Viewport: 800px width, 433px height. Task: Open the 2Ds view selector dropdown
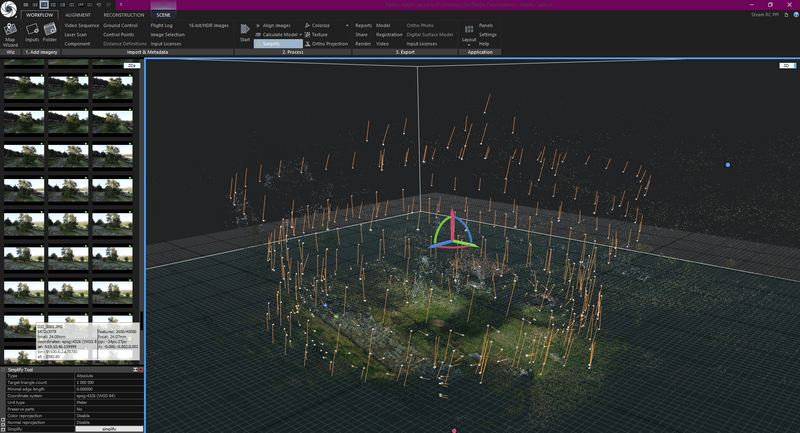[x=132, y=66]
